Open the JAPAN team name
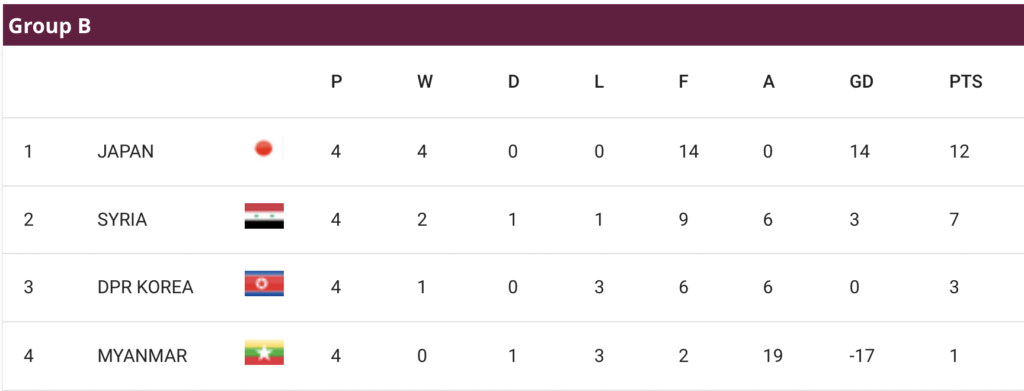1024x391 pixels. click(125, 151)
